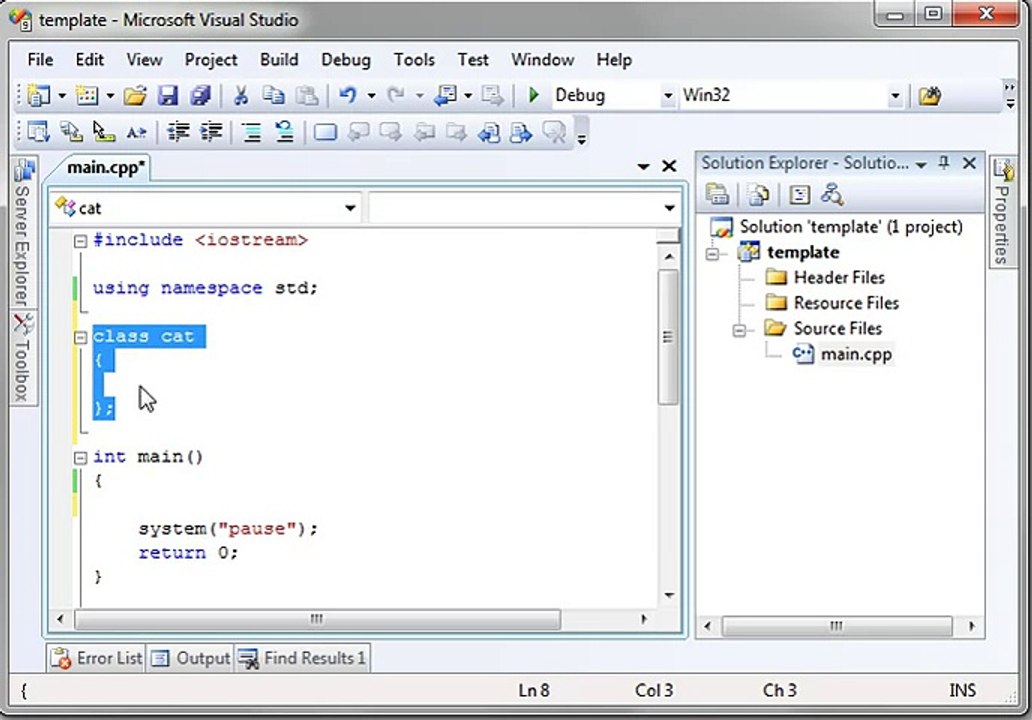Viewport: 1032px width, 720px height.
Task: Click the Redo arrow icon
Action: click(x=396, y=96)
